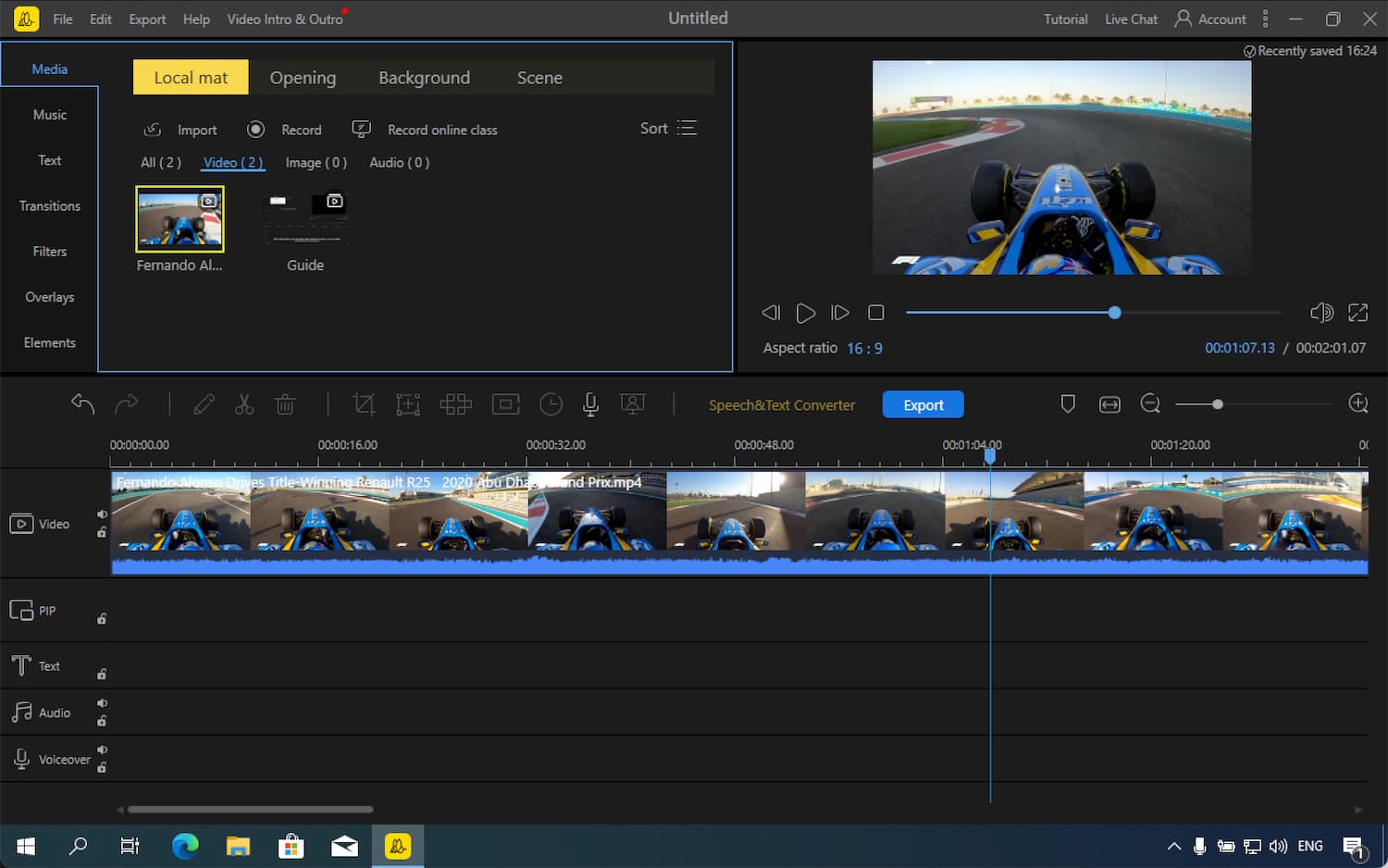Screen dimensions: 1388x868
Task: Click the screen recorder person icon
Action: 633,404
